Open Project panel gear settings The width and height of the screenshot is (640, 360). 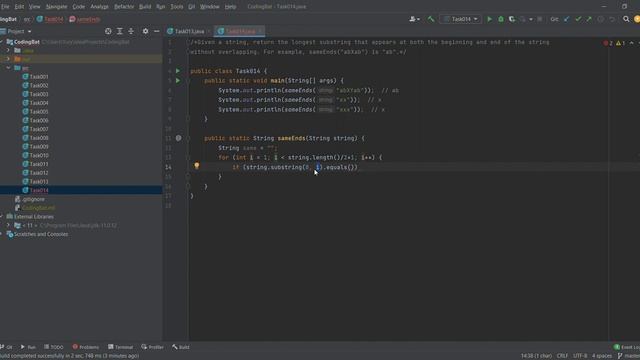pyautogui.click(x=145, y=31)
